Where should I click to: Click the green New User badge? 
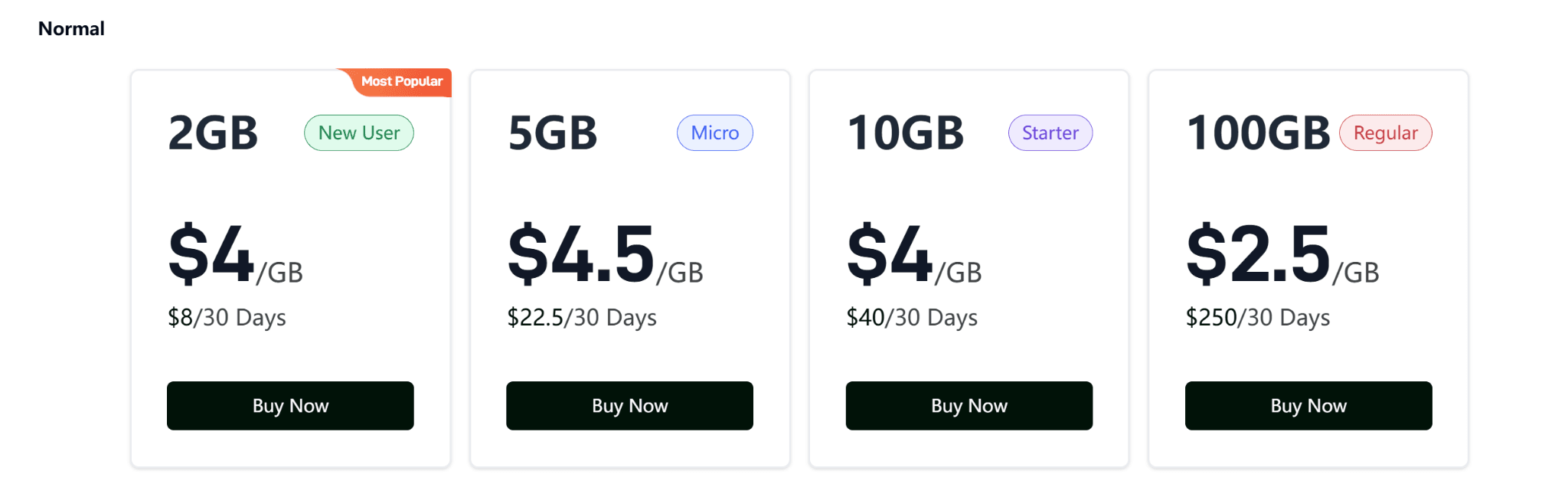(359, 133)
